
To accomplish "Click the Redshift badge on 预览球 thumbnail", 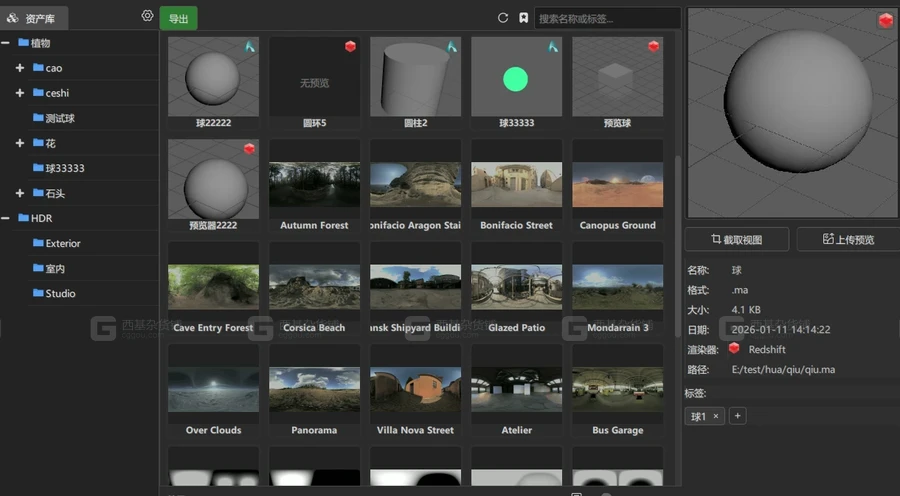I will pyautogui.click(x=653, y=46).
